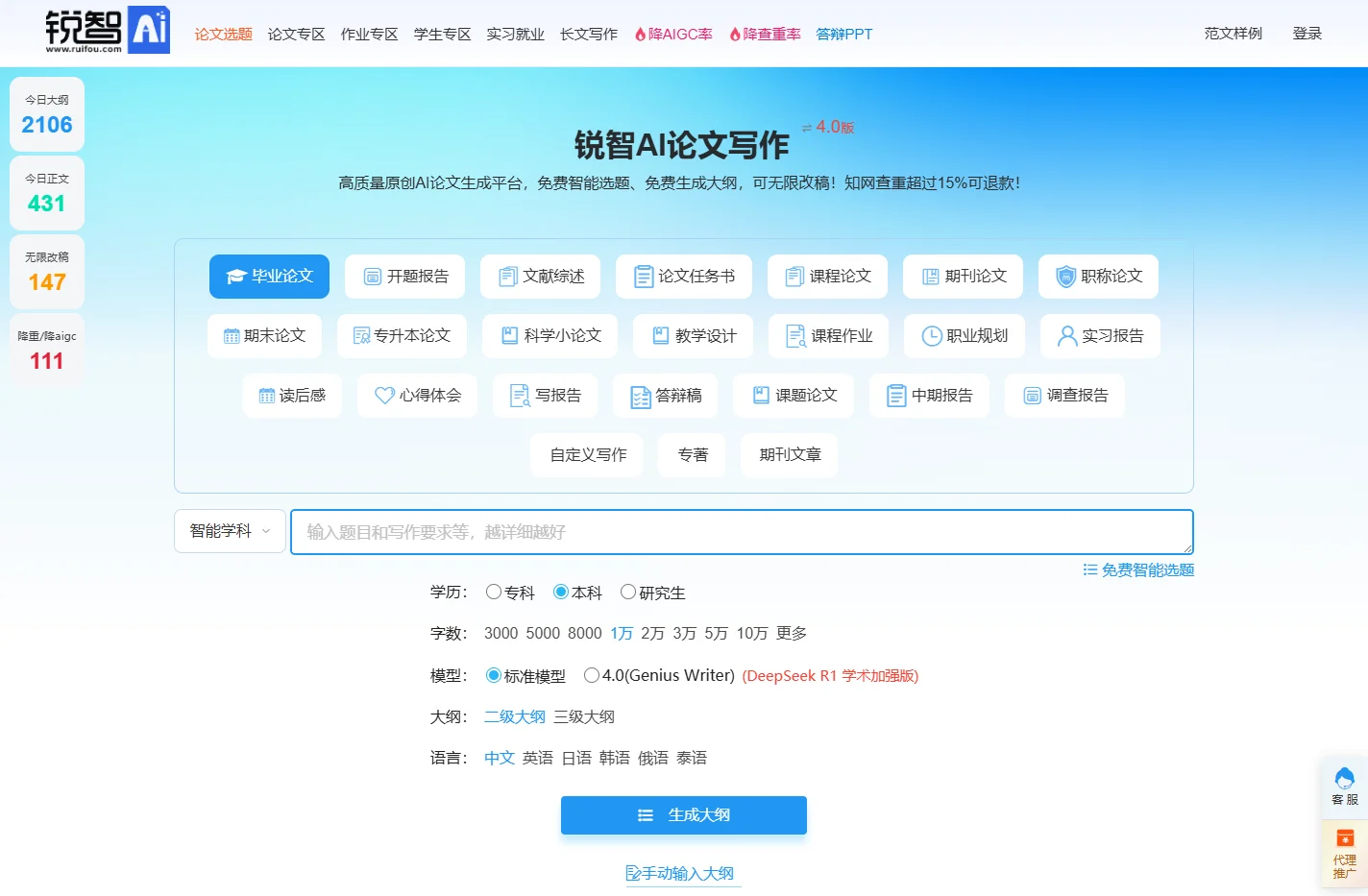Viewport: 1368px width, 896px height.
Task: Choose 二级大纲 outline level
Action: coord(515,717)
